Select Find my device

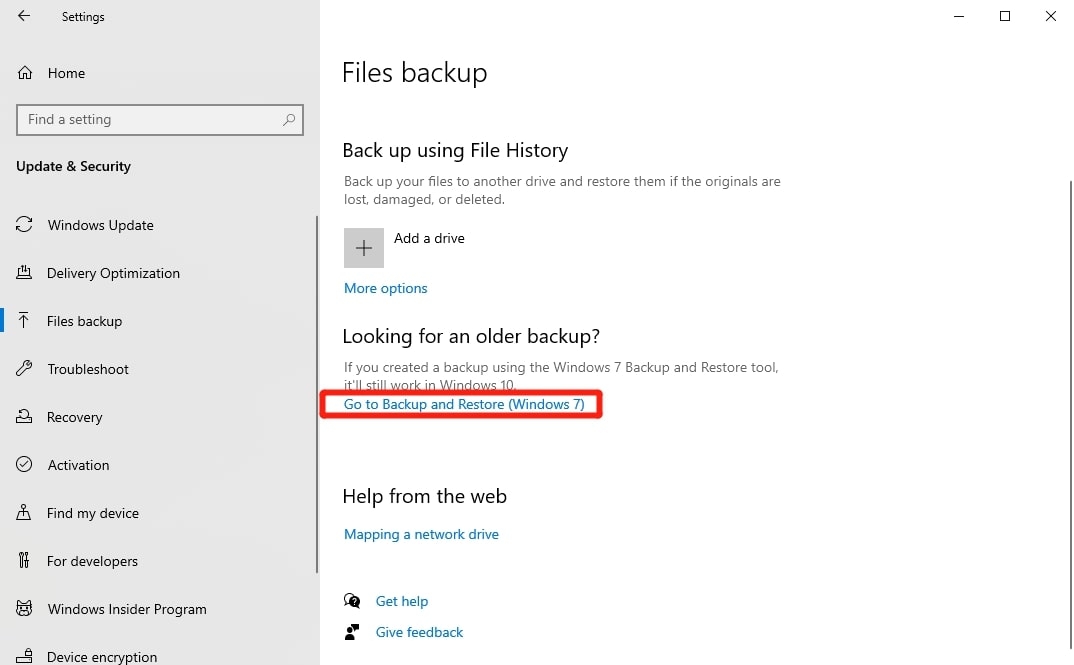coord(90,513)
